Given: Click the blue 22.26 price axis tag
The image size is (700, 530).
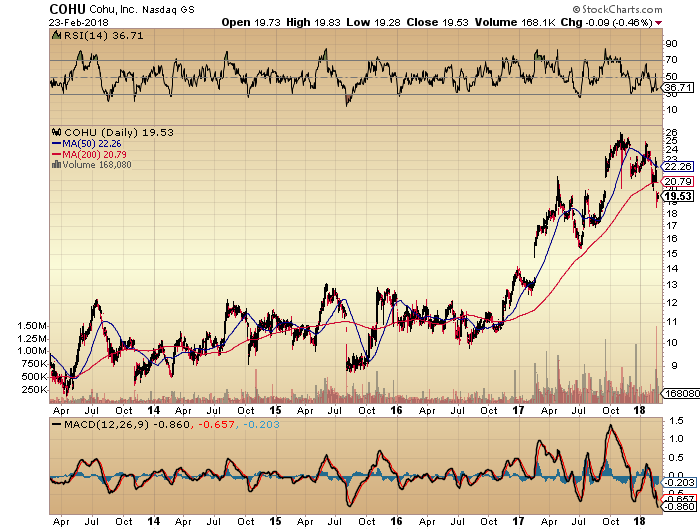Looking at the screenshot, I should (678, 167).
